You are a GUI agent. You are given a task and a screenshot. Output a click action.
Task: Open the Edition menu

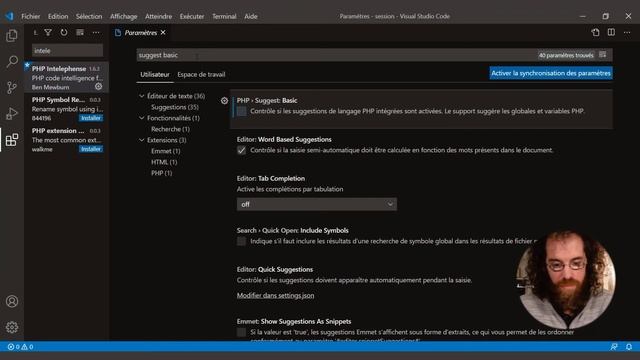click(x=58, y=16)
